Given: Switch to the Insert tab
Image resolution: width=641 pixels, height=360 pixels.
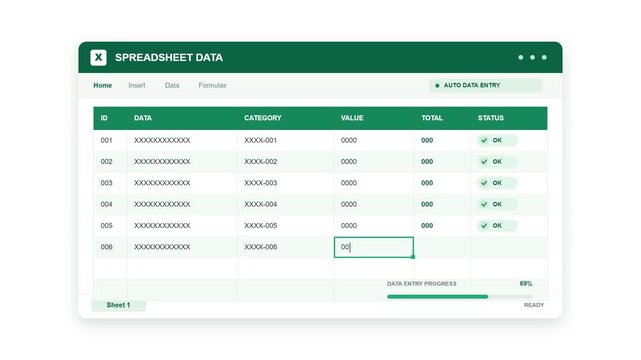Looking at the screenshot, I should (x=137, y=85).
